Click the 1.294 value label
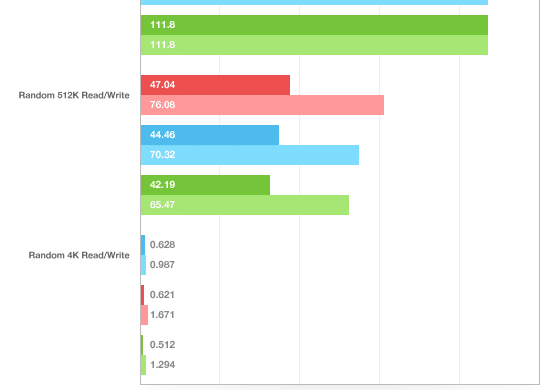This screenshot has height=390, width=560. (x=162, y=365)
